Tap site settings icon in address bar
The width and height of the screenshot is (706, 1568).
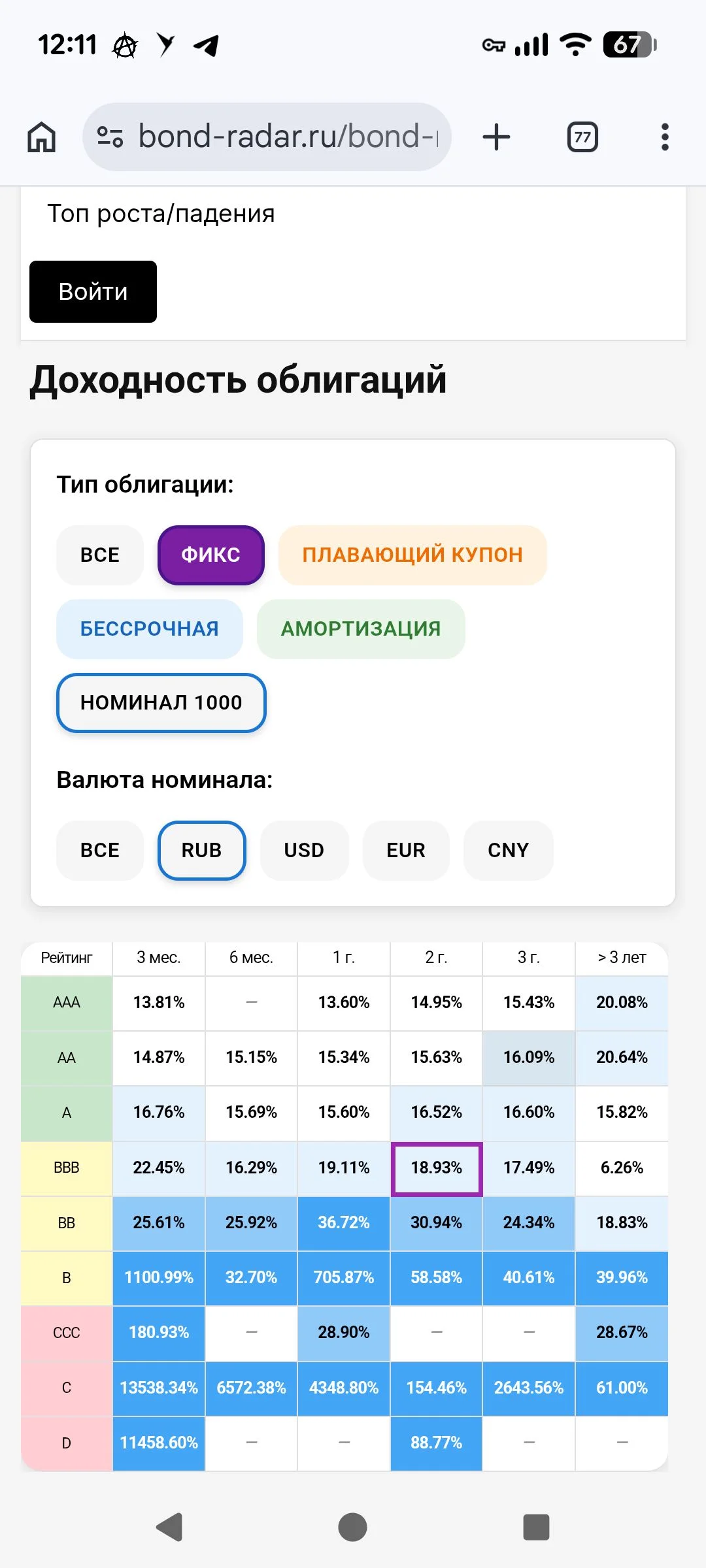tap(110, 137)
